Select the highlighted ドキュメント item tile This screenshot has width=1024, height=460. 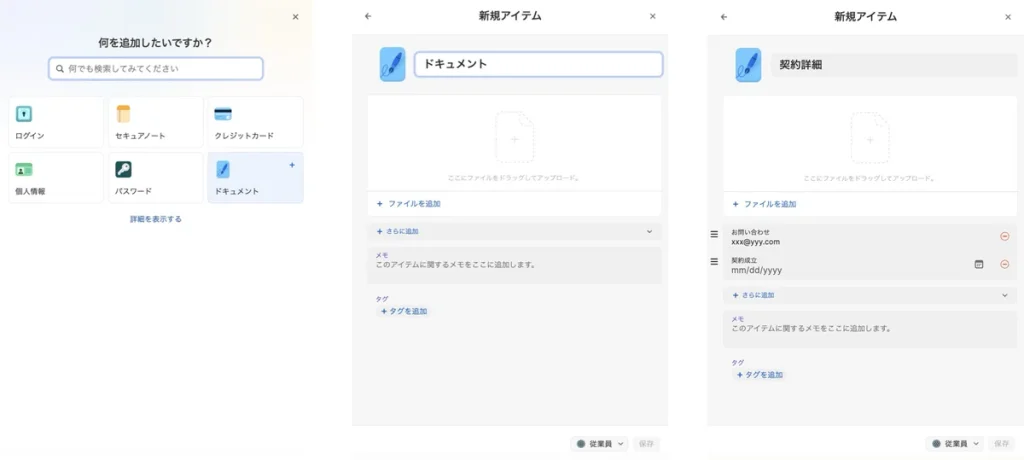[254, 177]
